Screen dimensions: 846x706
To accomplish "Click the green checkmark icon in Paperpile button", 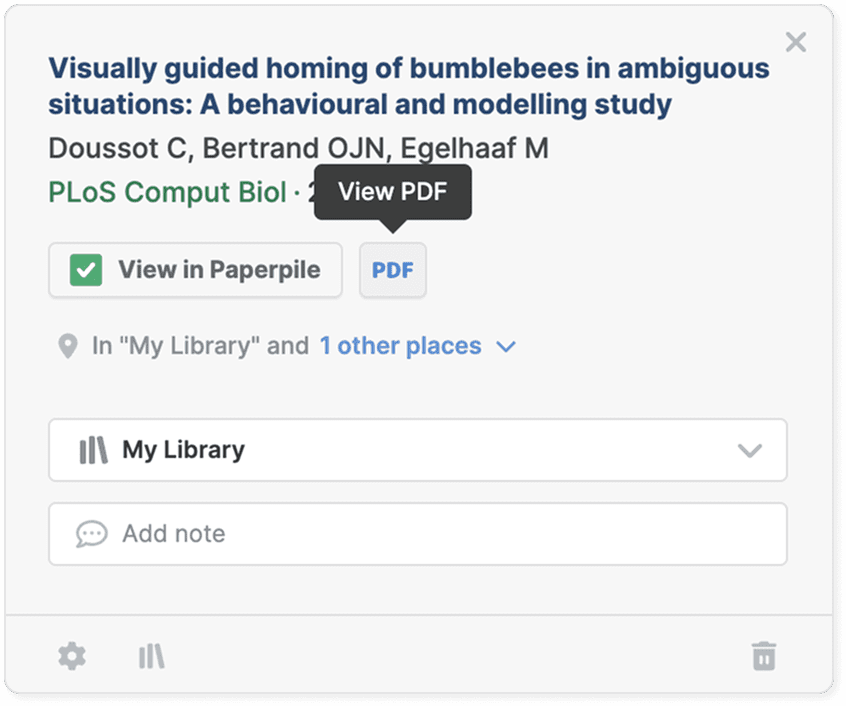I will click(x=86, y=270).
